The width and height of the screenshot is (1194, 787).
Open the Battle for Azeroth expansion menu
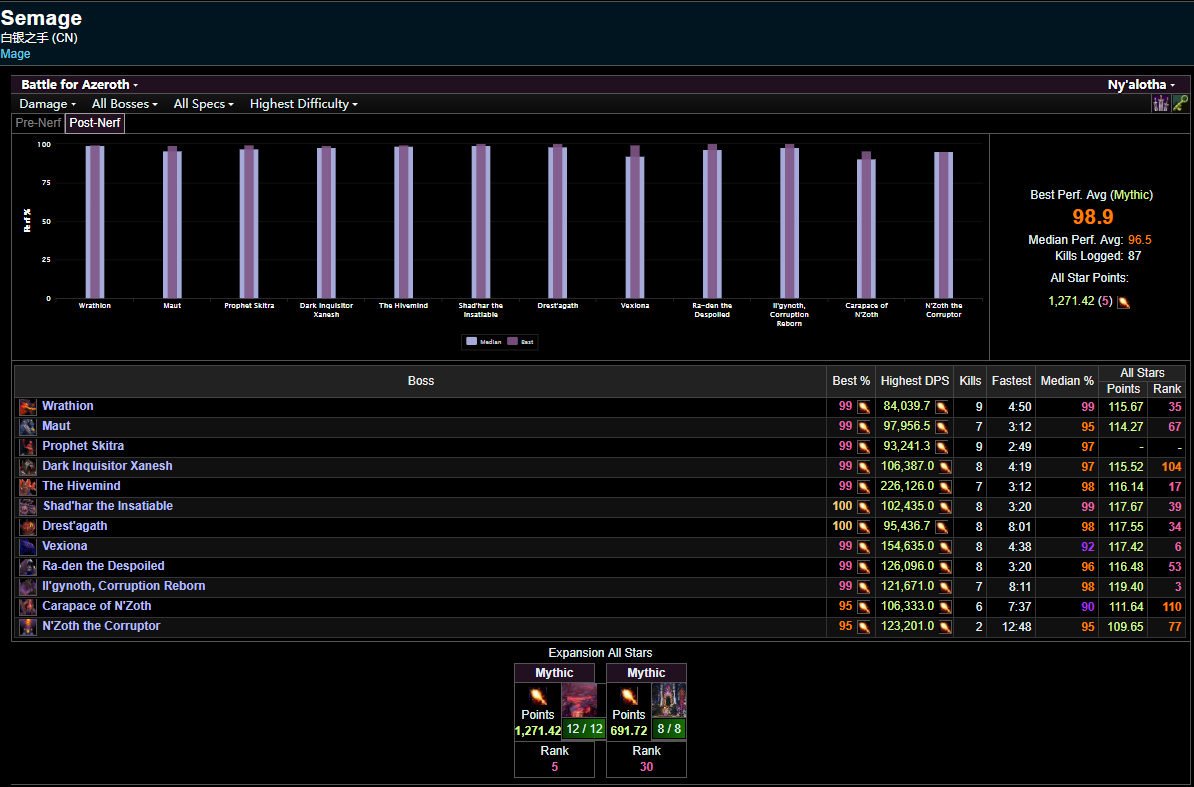pyautogui.click(x=78, y=84)
